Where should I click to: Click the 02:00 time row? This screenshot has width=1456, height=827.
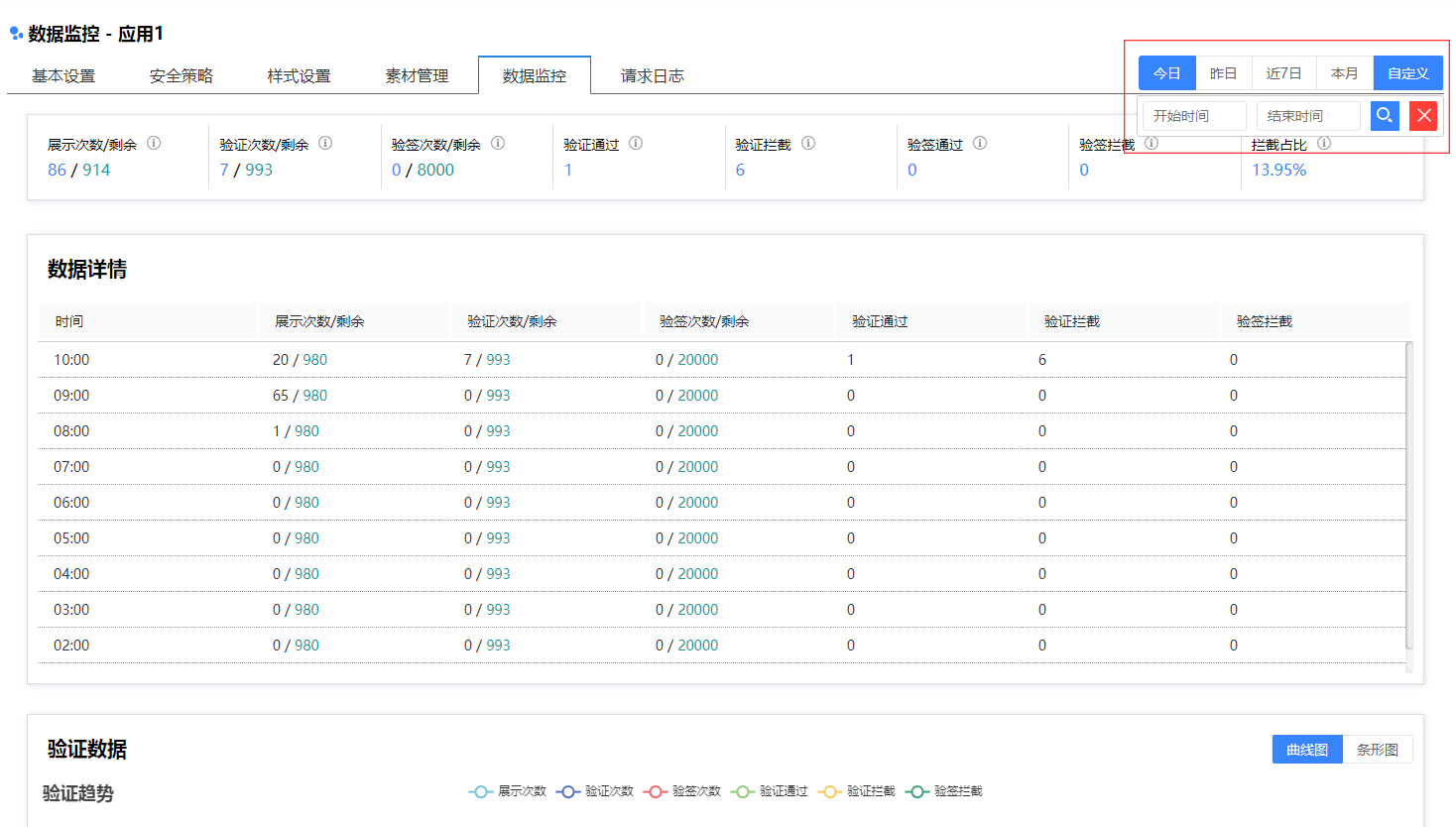coord(722,646)
